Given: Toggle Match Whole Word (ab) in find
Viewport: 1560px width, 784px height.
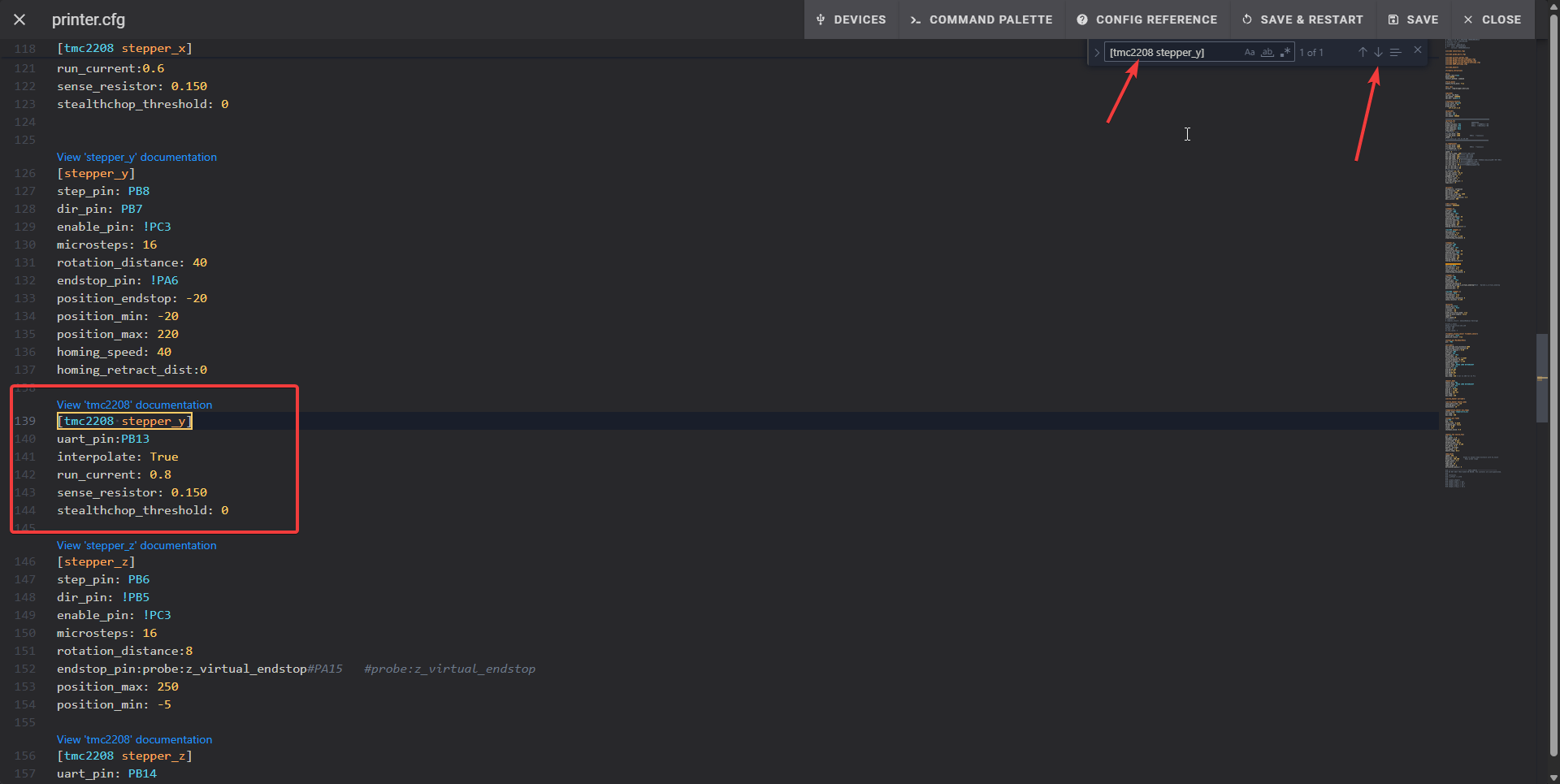Looking at the screenshot, I should pos(1267,52).
